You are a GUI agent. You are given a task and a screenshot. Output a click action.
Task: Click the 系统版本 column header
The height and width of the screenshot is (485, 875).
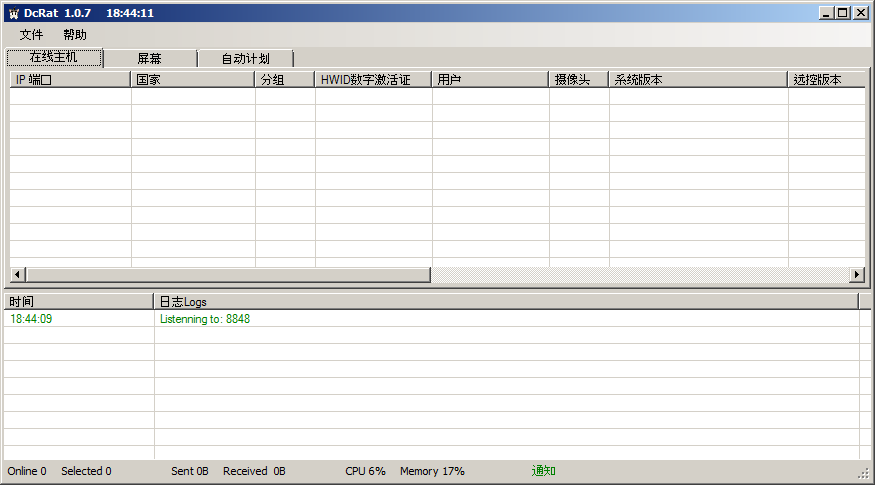[x=698, y=80]
